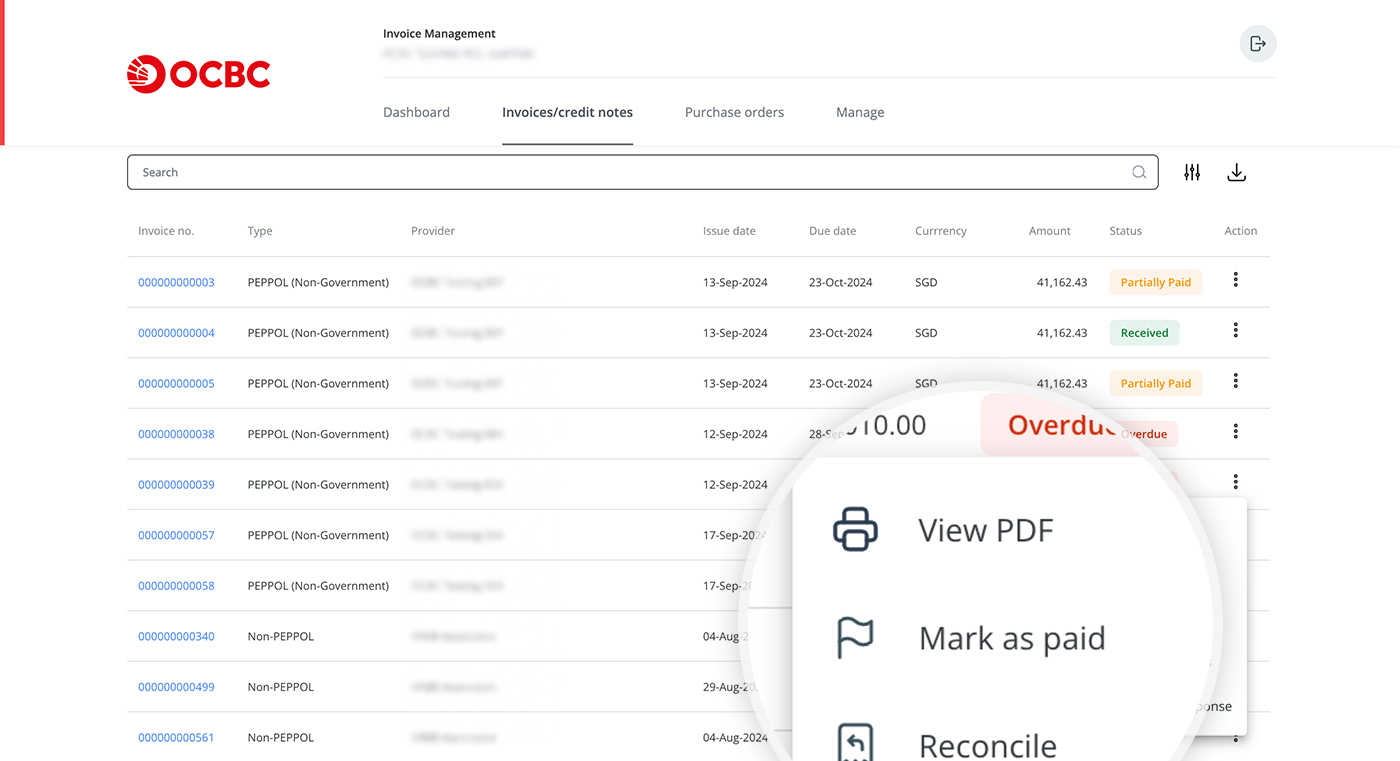
Task: Click Partially Paid status of invoice 000000000003
Action: (1155, 282)
